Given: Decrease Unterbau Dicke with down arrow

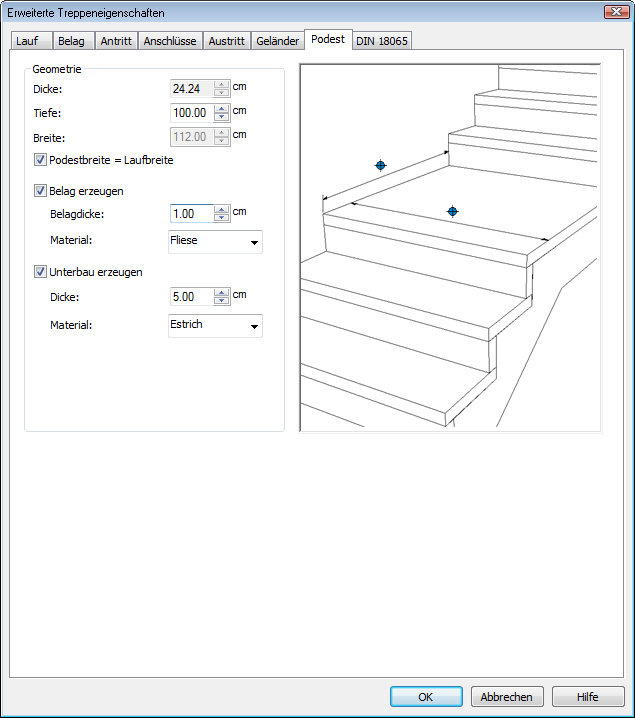Looking at the screenshot, I should click(x=222, y=300).
